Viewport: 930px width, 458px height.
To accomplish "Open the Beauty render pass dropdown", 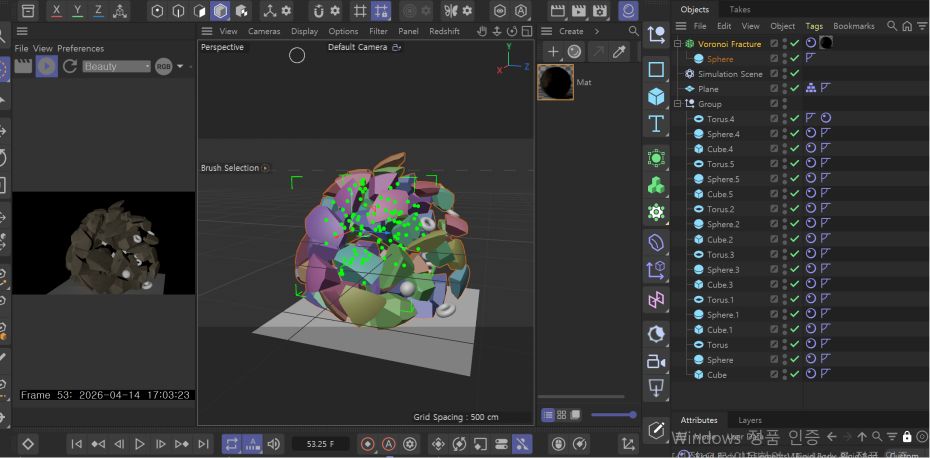I will click(116, 66).
